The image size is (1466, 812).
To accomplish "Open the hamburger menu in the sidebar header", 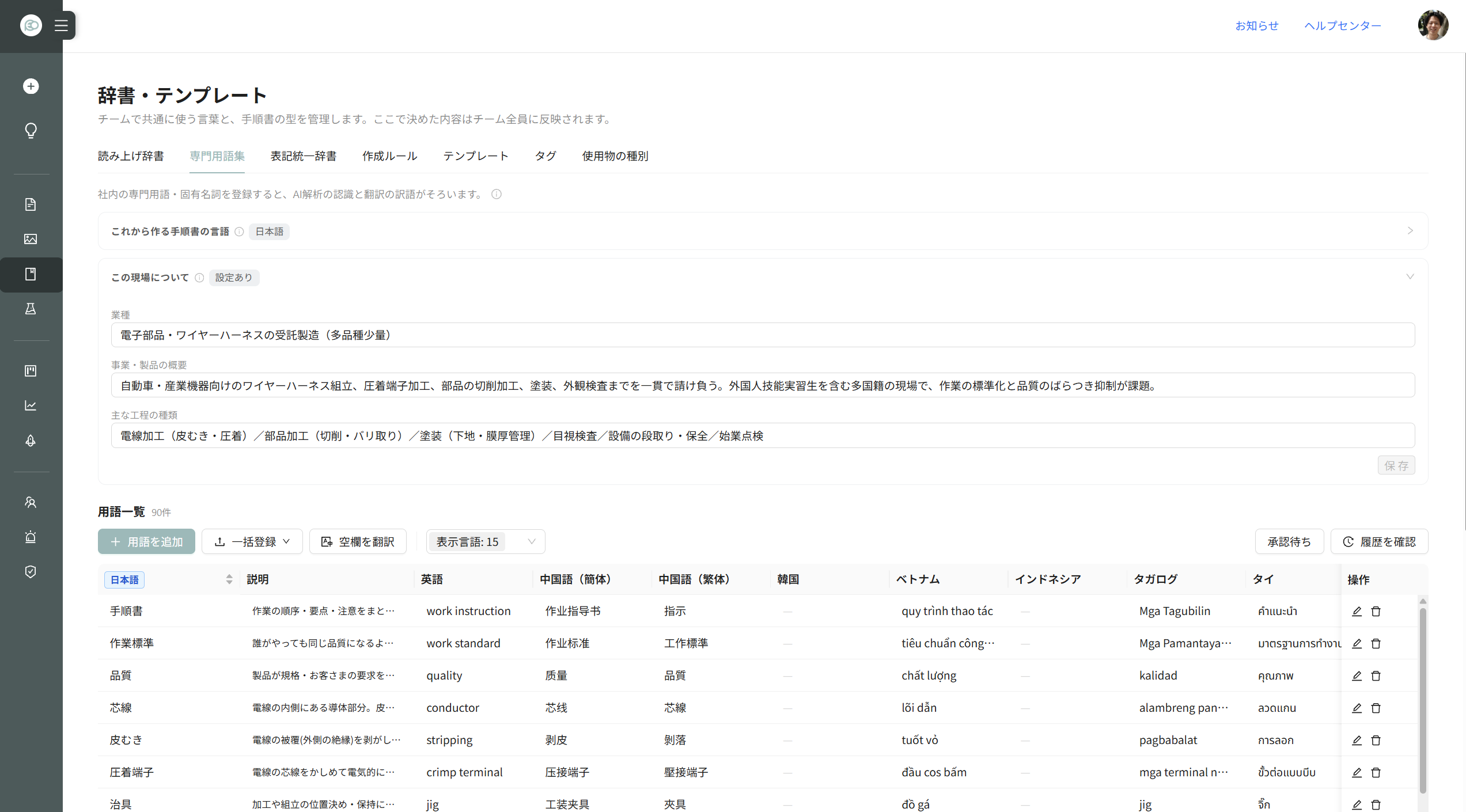I will (x=61, y=25).
